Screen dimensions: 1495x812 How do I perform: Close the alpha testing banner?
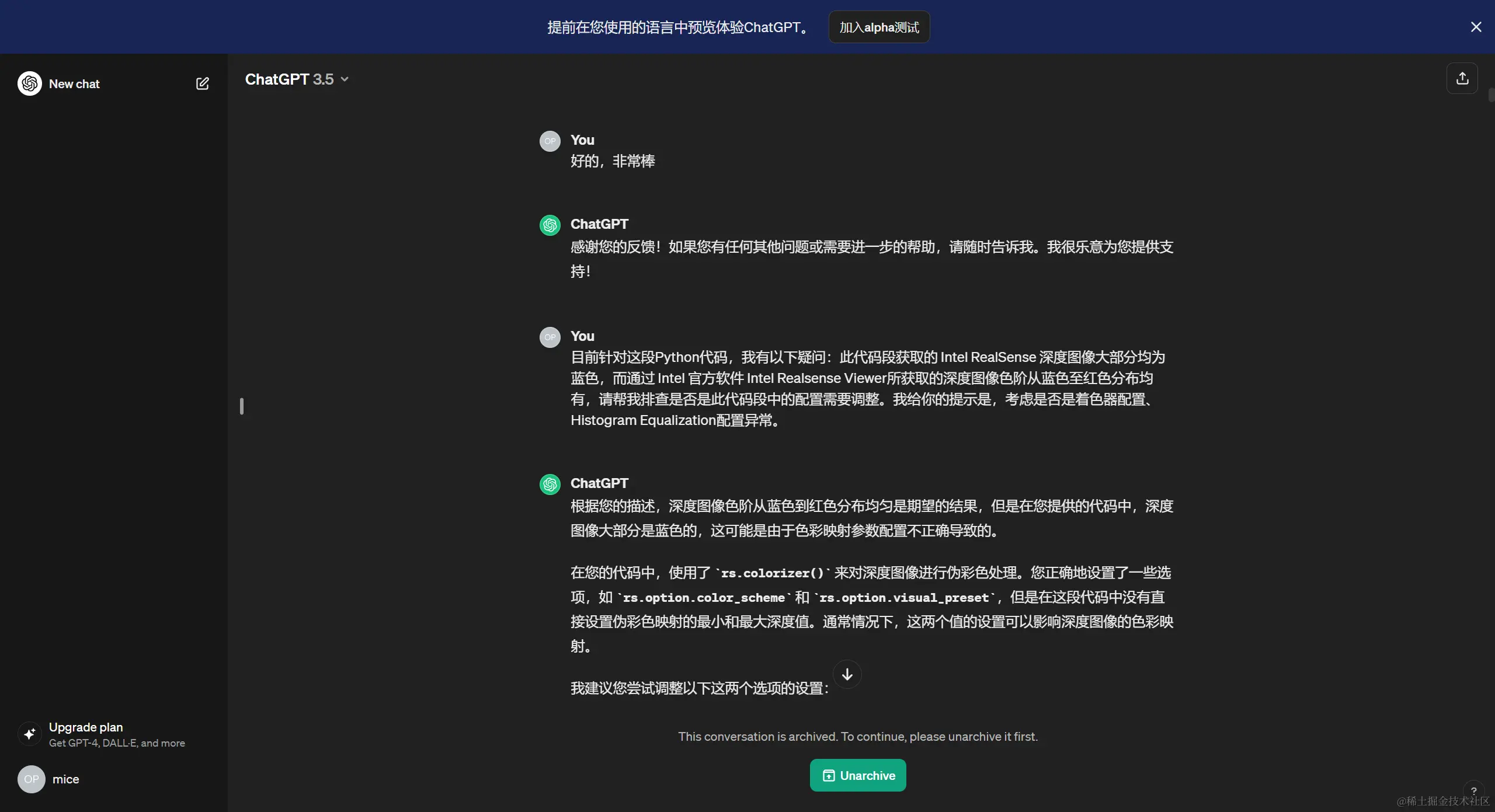tap(1476, 27)
